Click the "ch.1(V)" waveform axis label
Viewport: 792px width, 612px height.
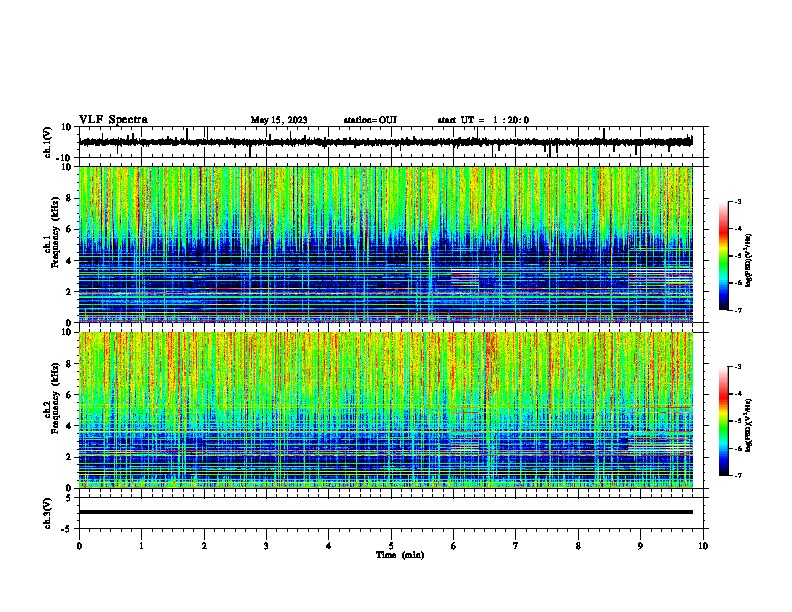tap(48, 142)
